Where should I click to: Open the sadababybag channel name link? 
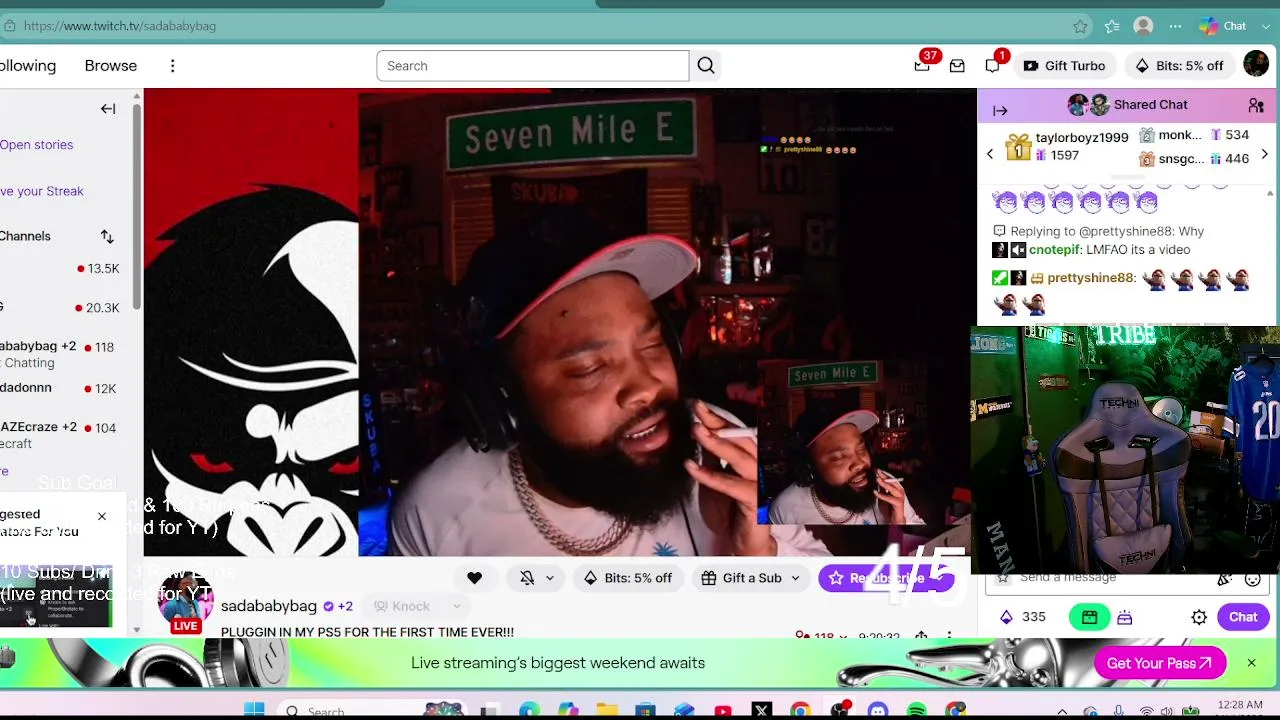[269, 606]
